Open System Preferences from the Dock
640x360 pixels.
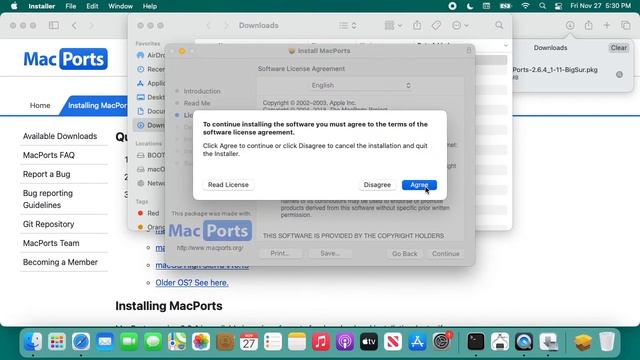click(441, 342)
